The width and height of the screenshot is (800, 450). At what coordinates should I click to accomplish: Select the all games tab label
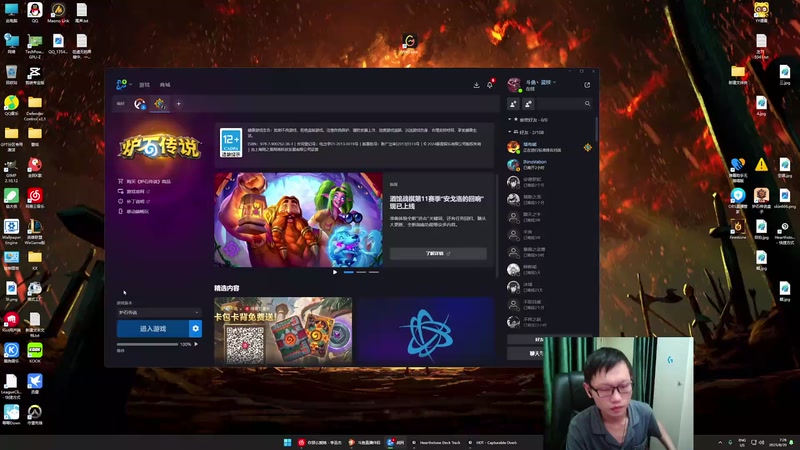click(120, 104)
